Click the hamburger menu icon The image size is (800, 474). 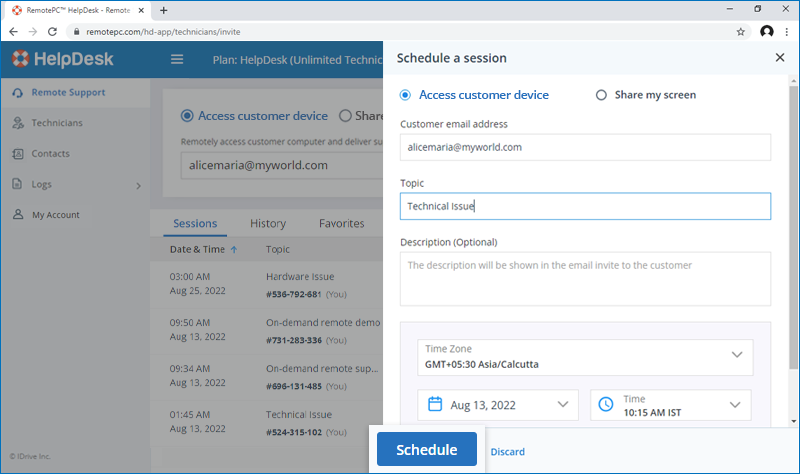click(177, 59)
